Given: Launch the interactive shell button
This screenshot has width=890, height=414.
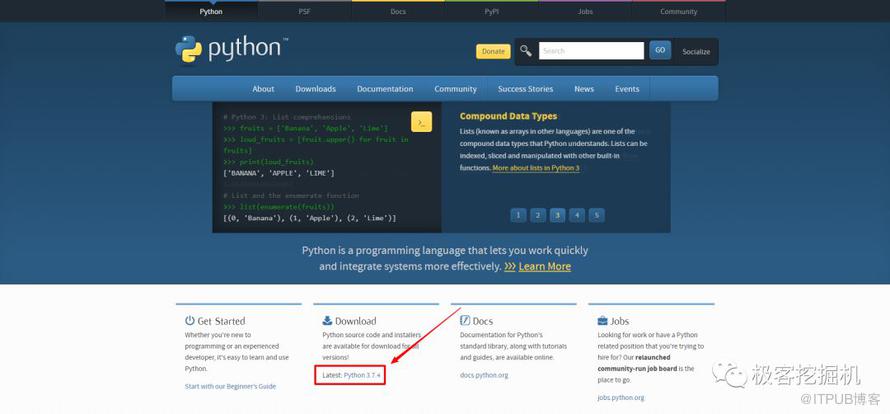Looking at the screenshot, I should coord(421,122).
